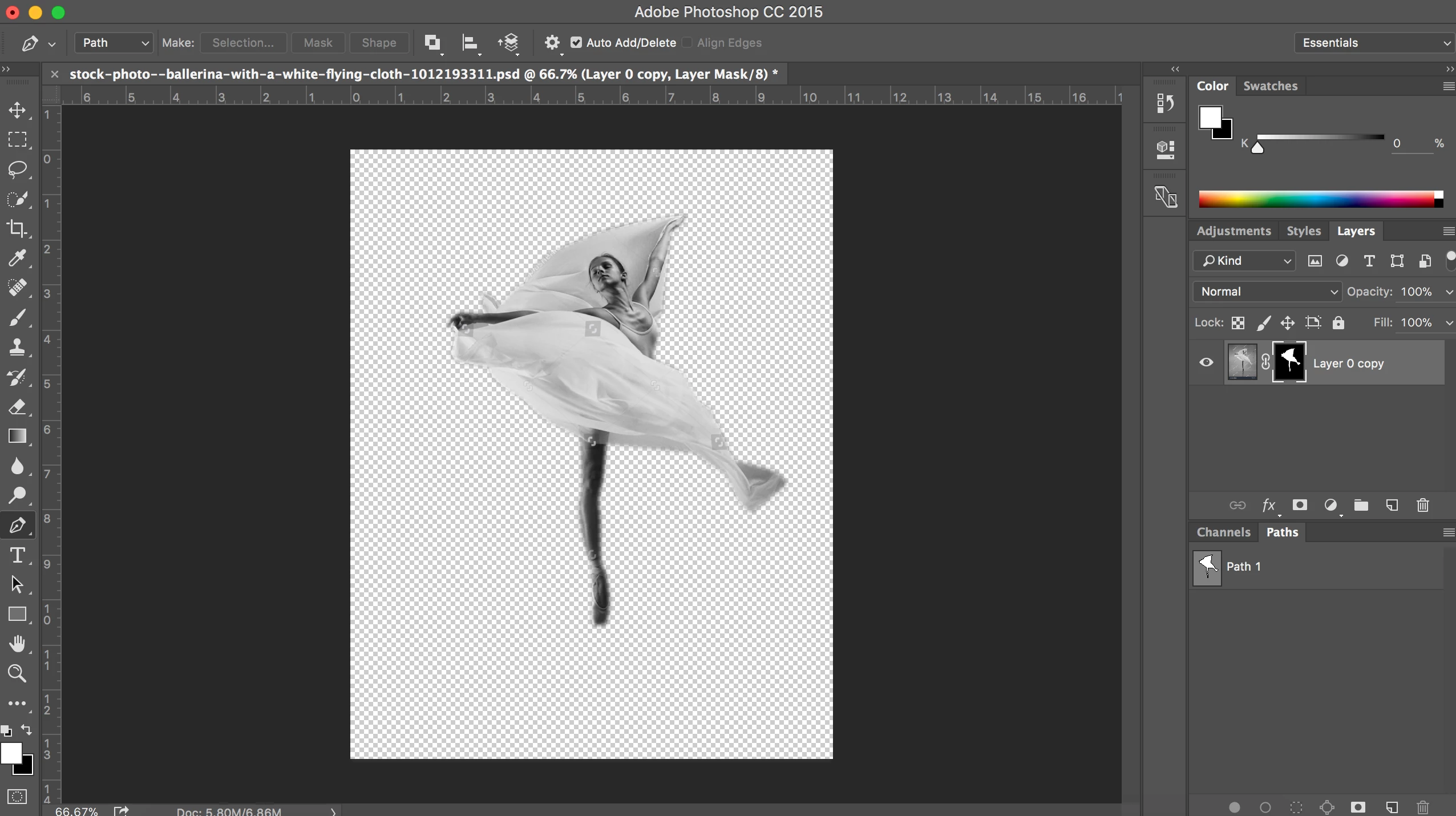Image resolution: width=1456 pixels, height=816 pixels.
Task: Toggle Auto Add/Delete checkbox
Action: point(576,43)
